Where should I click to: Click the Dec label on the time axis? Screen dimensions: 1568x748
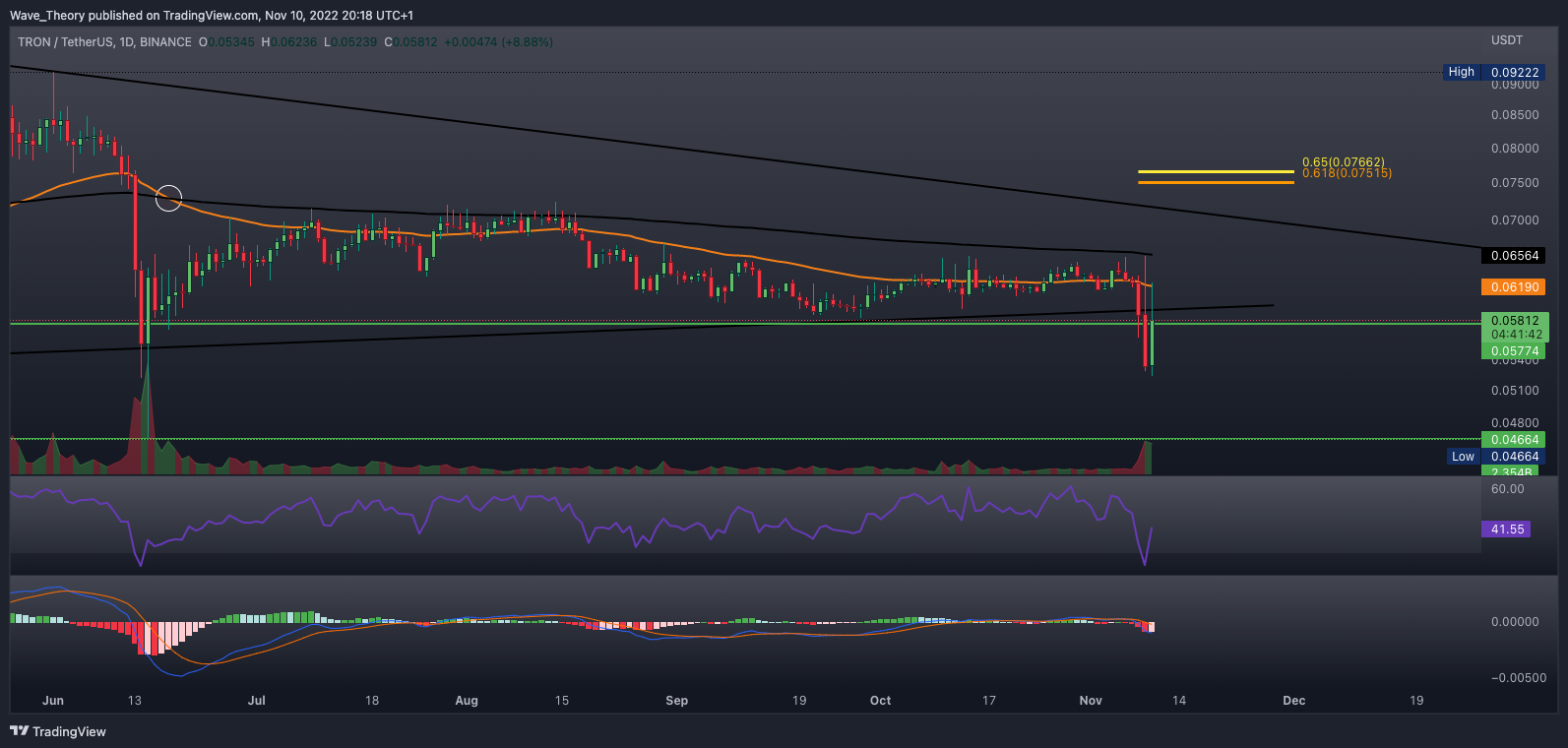coord(1293,701)
